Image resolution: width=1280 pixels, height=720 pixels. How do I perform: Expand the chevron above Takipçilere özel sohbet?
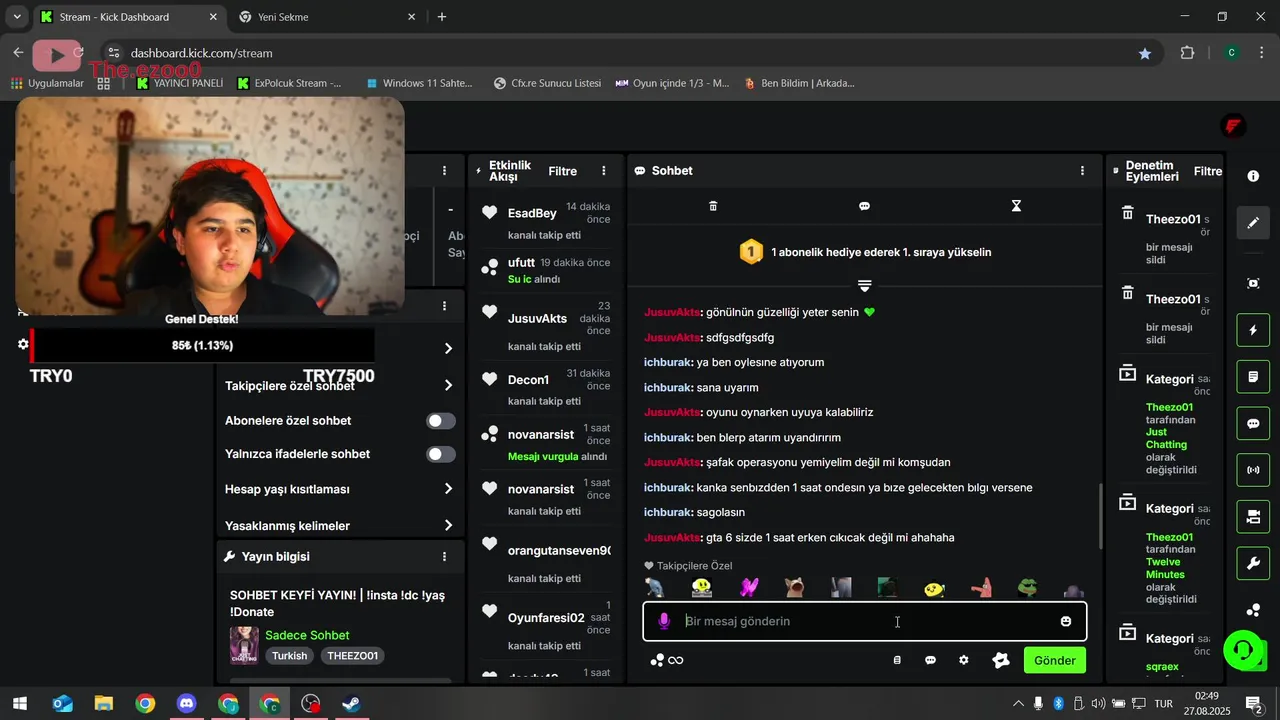coord(448,348)
